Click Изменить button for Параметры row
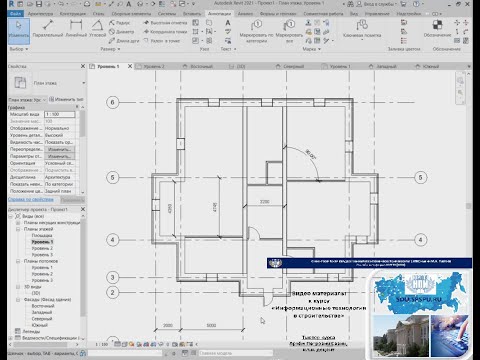Screen dimensions: 480x360 click(59, 156)
